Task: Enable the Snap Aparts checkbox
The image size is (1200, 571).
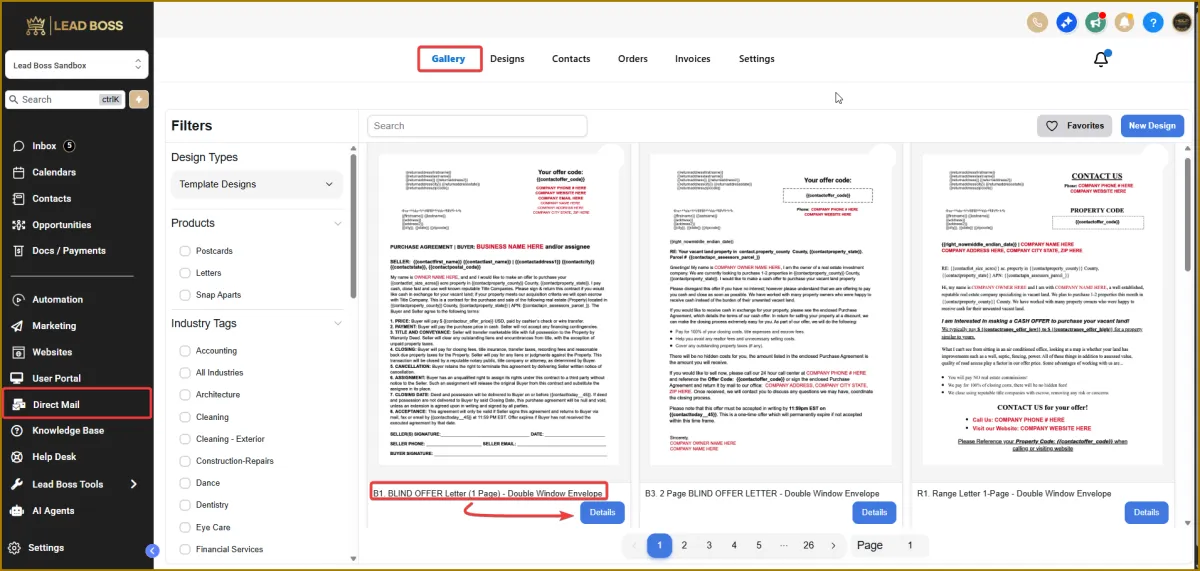Action: [185, 295]
